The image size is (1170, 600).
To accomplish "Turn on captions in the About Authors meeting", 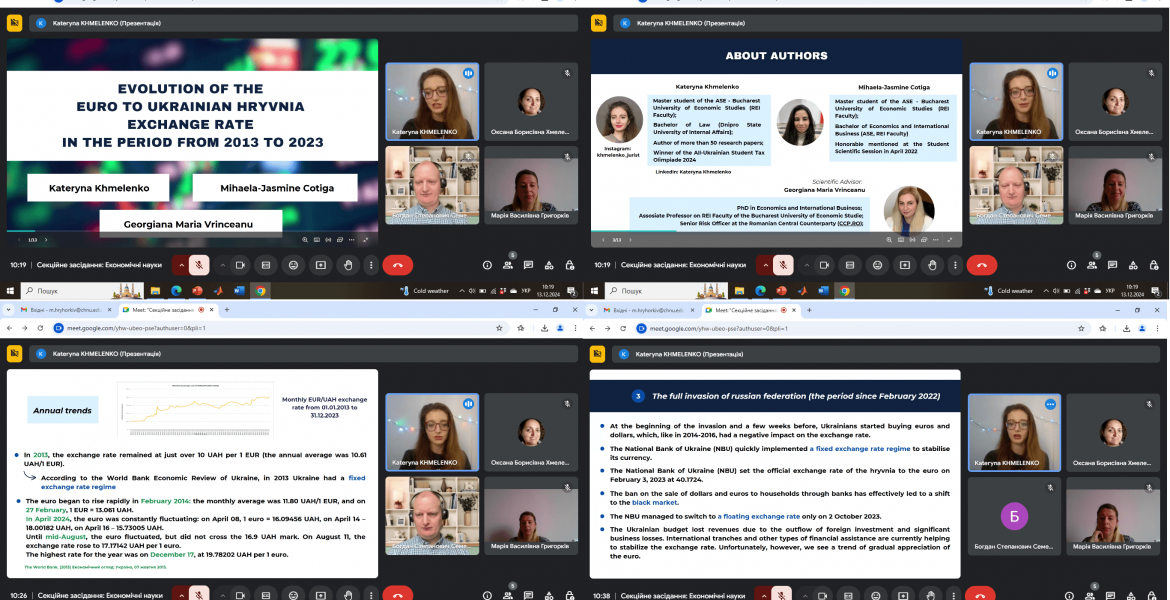I will 850,265.
